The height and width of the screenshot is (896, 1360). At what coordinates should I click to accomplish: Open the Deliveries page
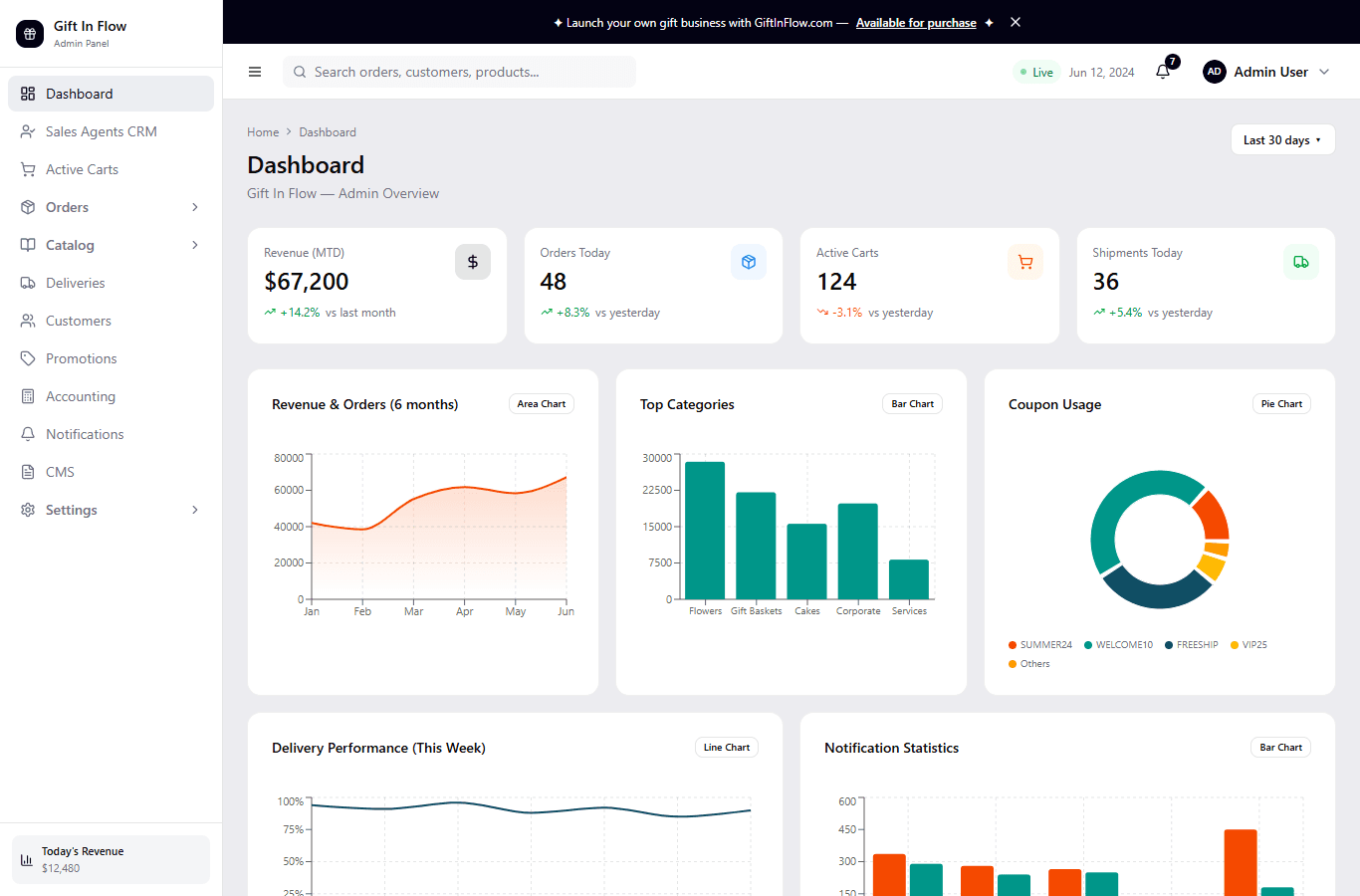point(111,283)
